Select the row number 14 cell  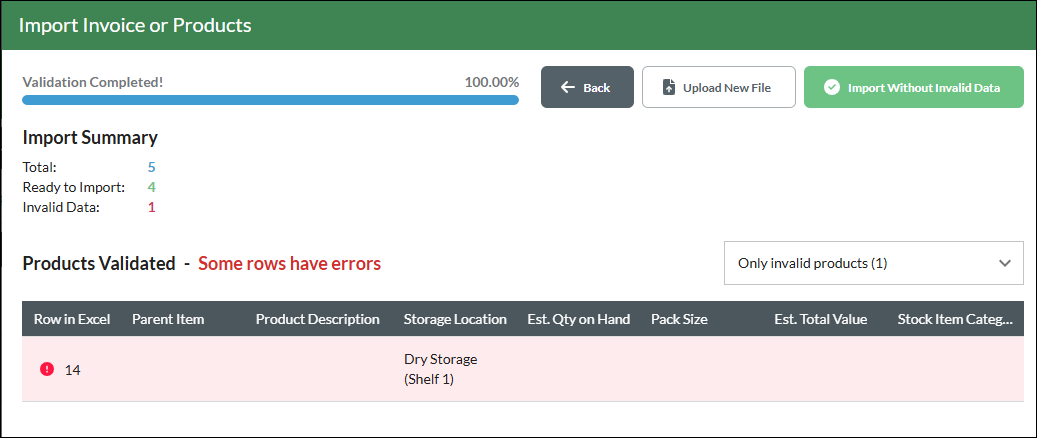coord(73,370)
